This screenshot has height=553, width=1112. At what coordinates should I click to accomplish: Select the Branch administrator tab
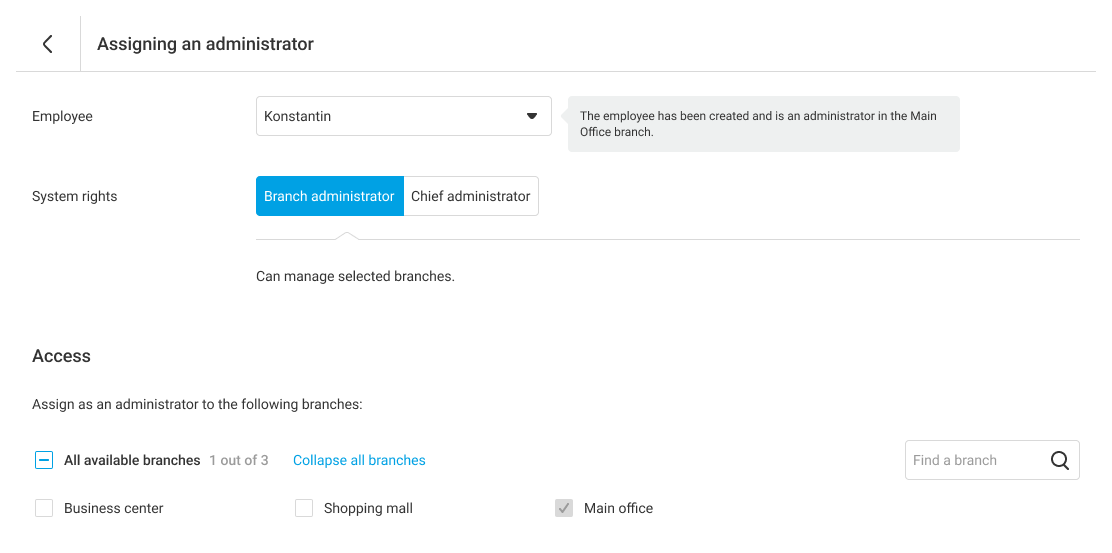[x=329, y=196]
